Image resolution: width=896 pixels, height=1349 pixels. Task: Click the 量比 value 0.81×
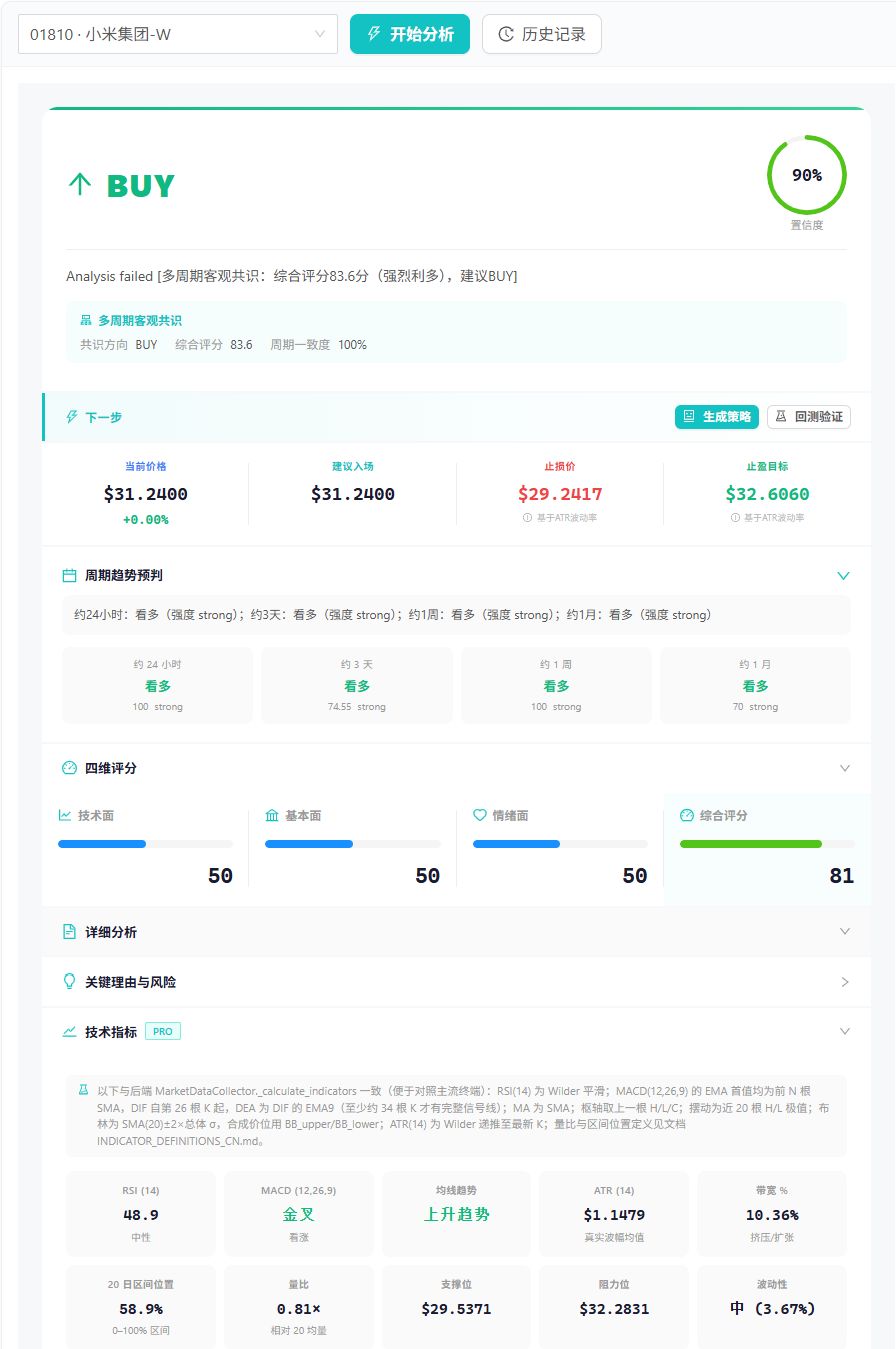pos(299,1309)
